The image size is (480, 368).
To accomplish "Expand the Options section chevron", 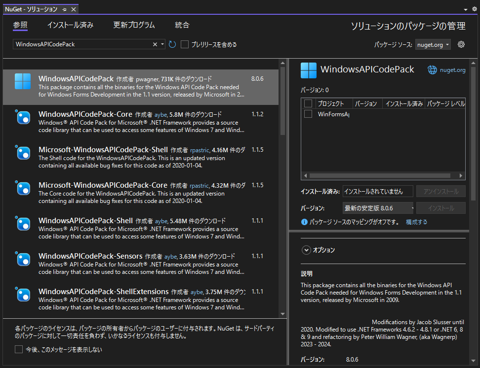I will coord(306,250).
